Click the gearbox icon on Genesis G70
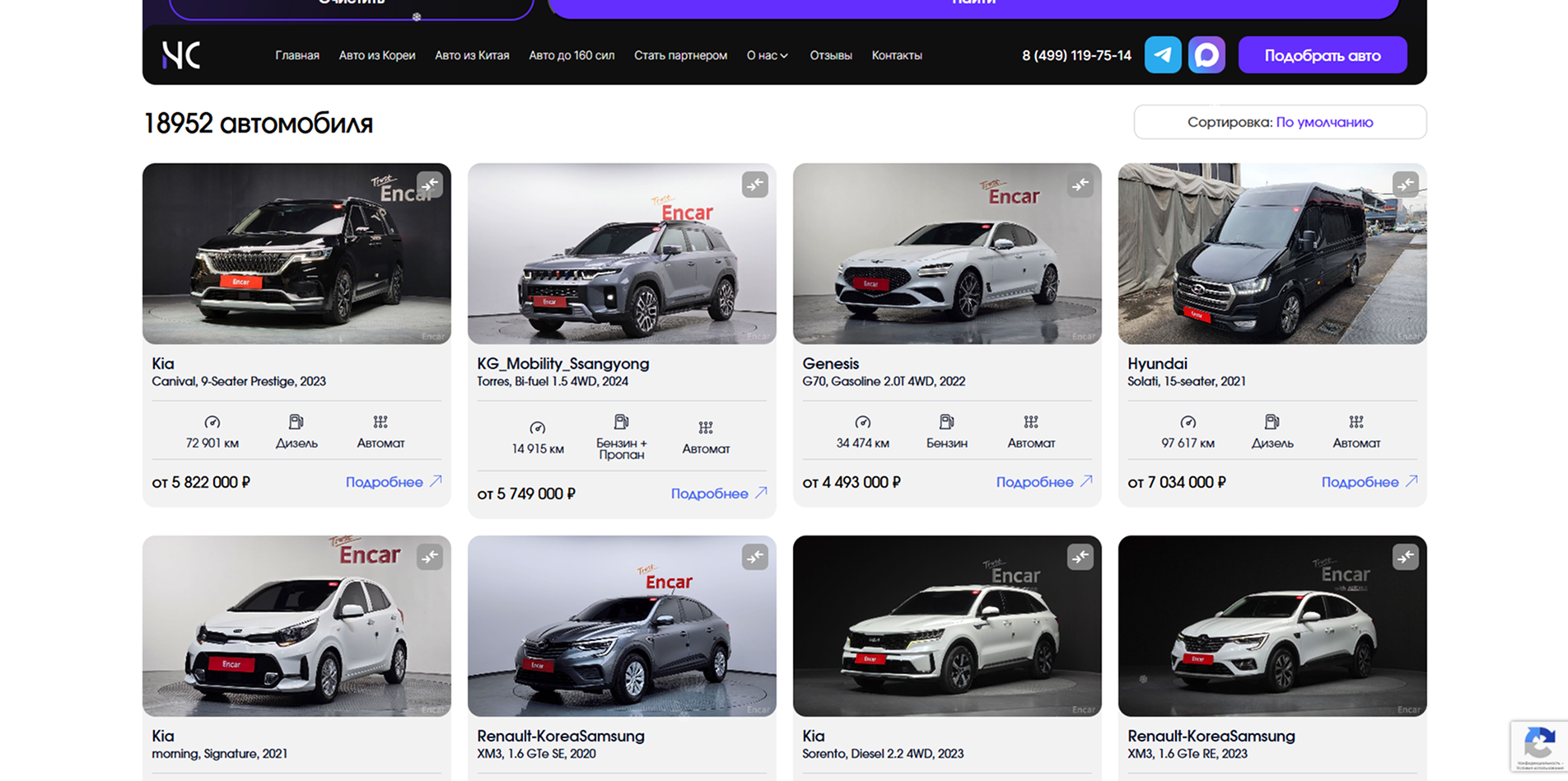Image resolution: width=1568 pixels, height=781 pixels. [1031, 423]
